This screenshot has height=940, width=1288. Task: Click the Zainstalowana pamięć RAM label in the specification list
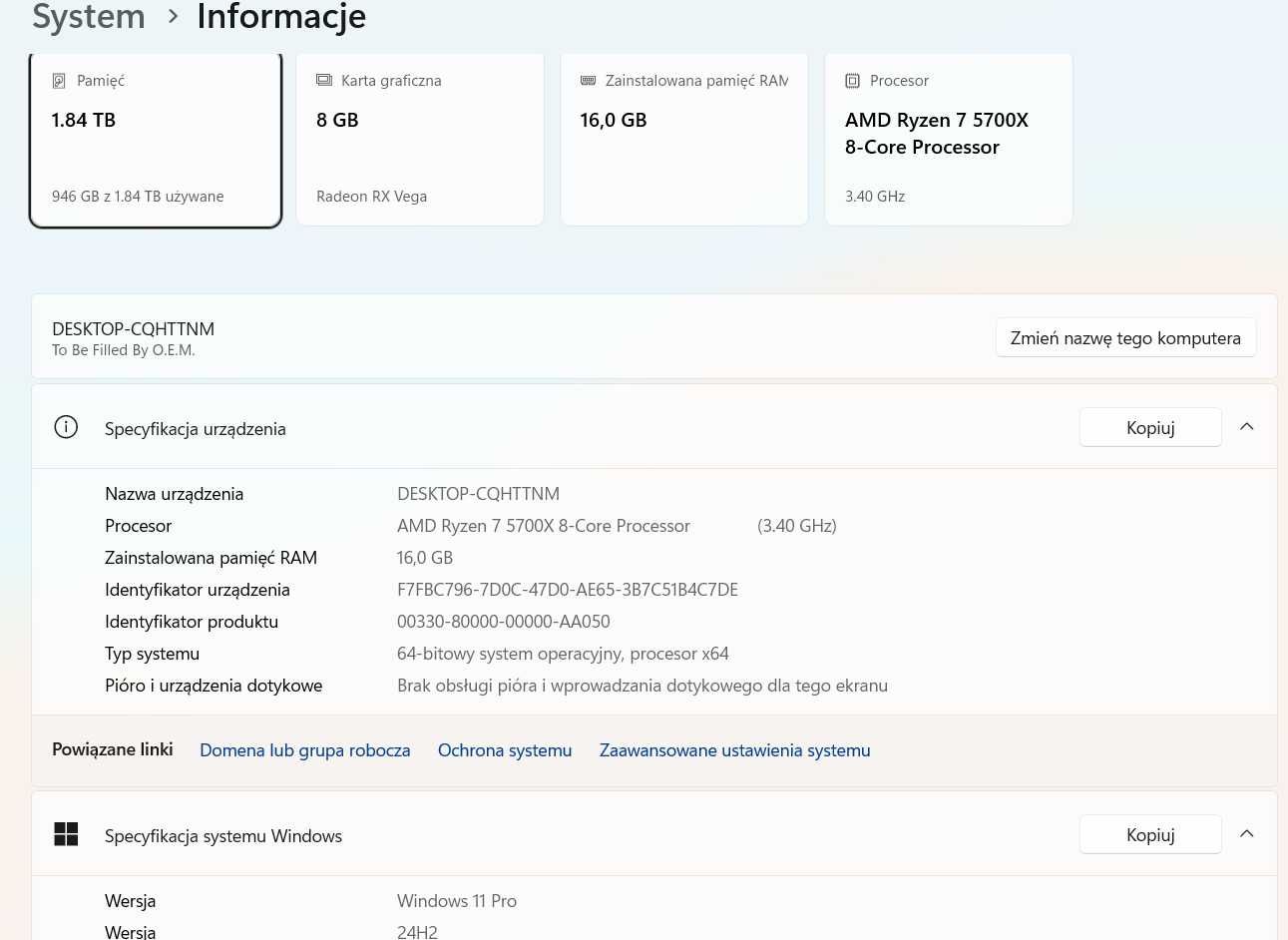[212, 558]
